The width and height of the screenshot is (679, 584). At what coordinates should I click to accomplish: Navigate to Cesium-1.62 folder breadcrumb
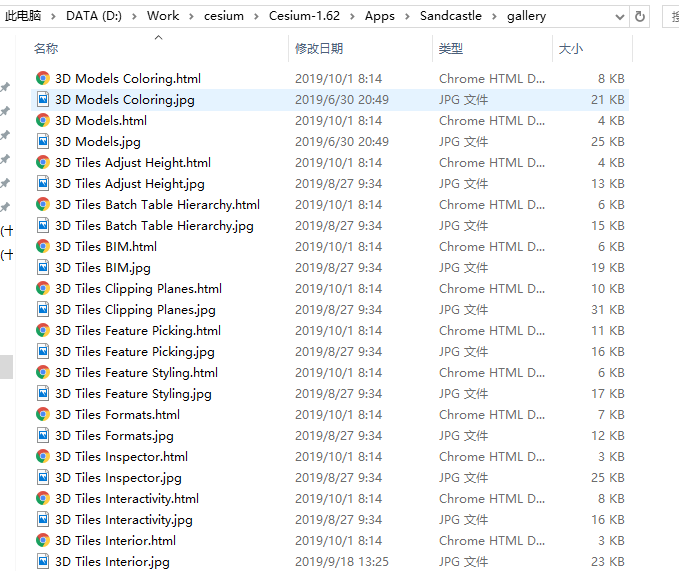(x=304, y=16)
